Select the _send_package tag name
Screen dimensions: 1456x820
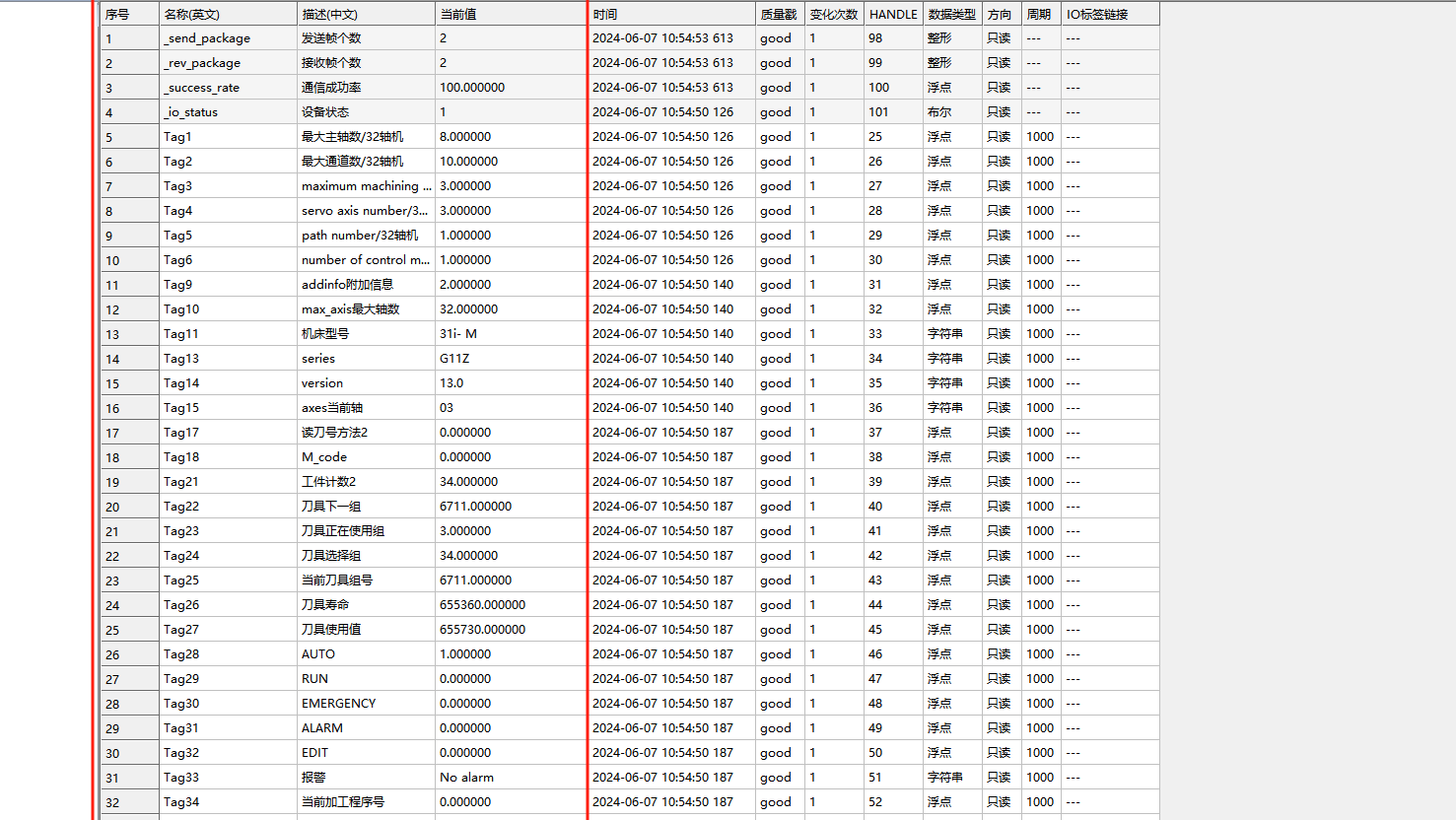click(x=228, y=37)
